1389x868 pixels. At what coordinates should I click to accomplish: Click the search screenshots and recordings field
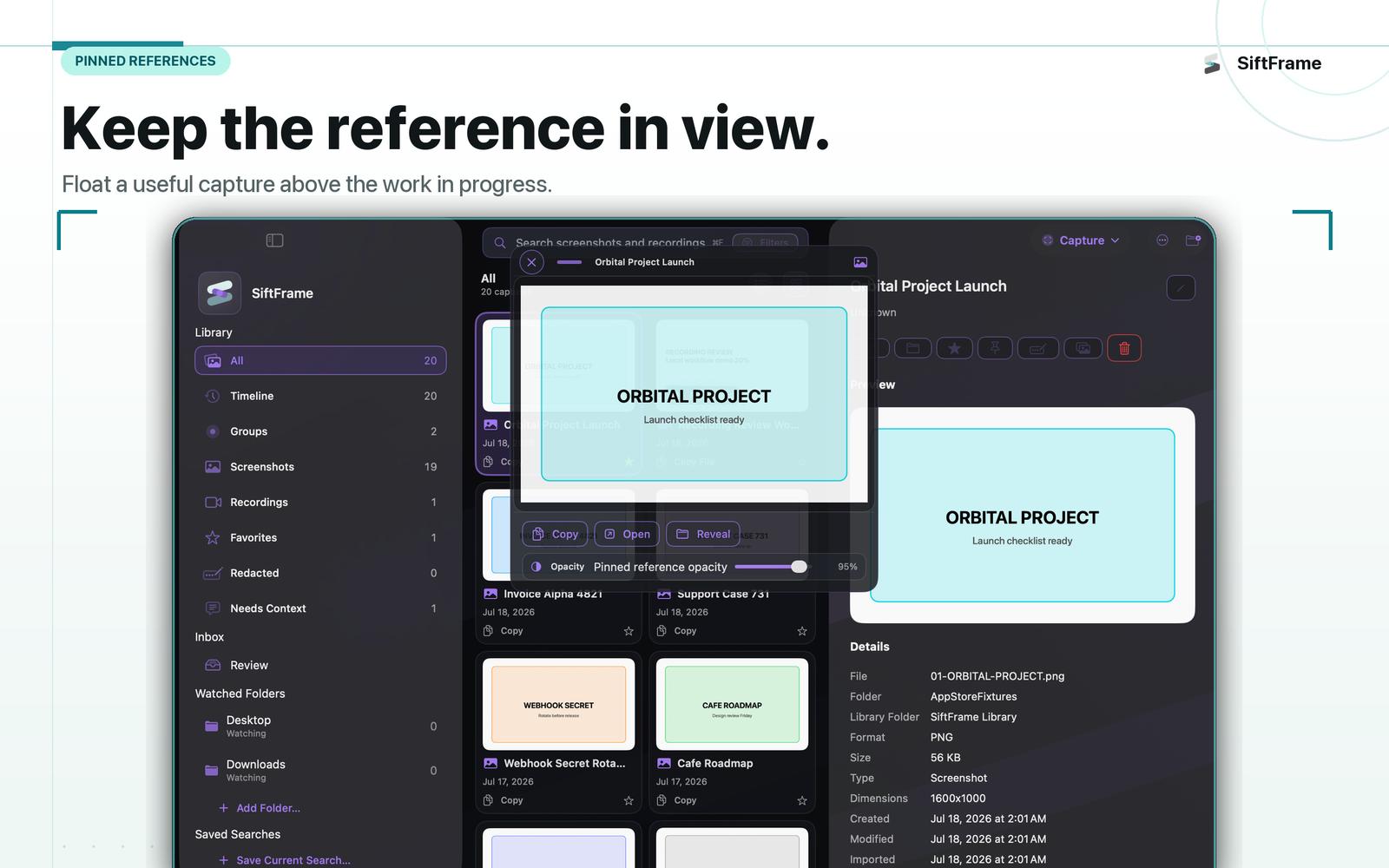645,243
